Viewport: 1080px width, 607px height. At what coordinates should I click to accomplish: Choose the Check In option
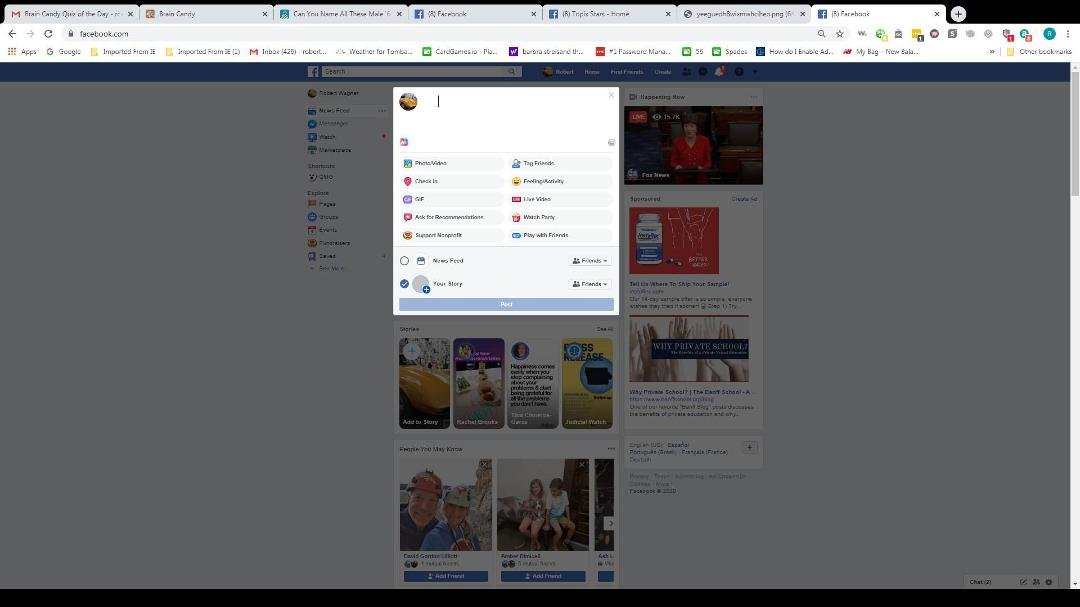(x=452, y=181)
